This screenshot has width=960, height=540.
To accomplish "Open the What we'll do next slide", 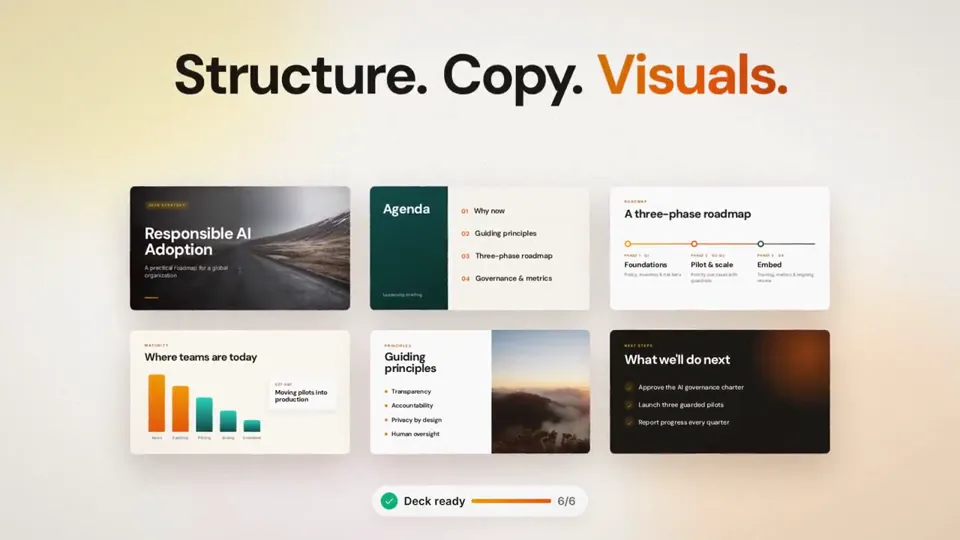I will tap(720, 392).
